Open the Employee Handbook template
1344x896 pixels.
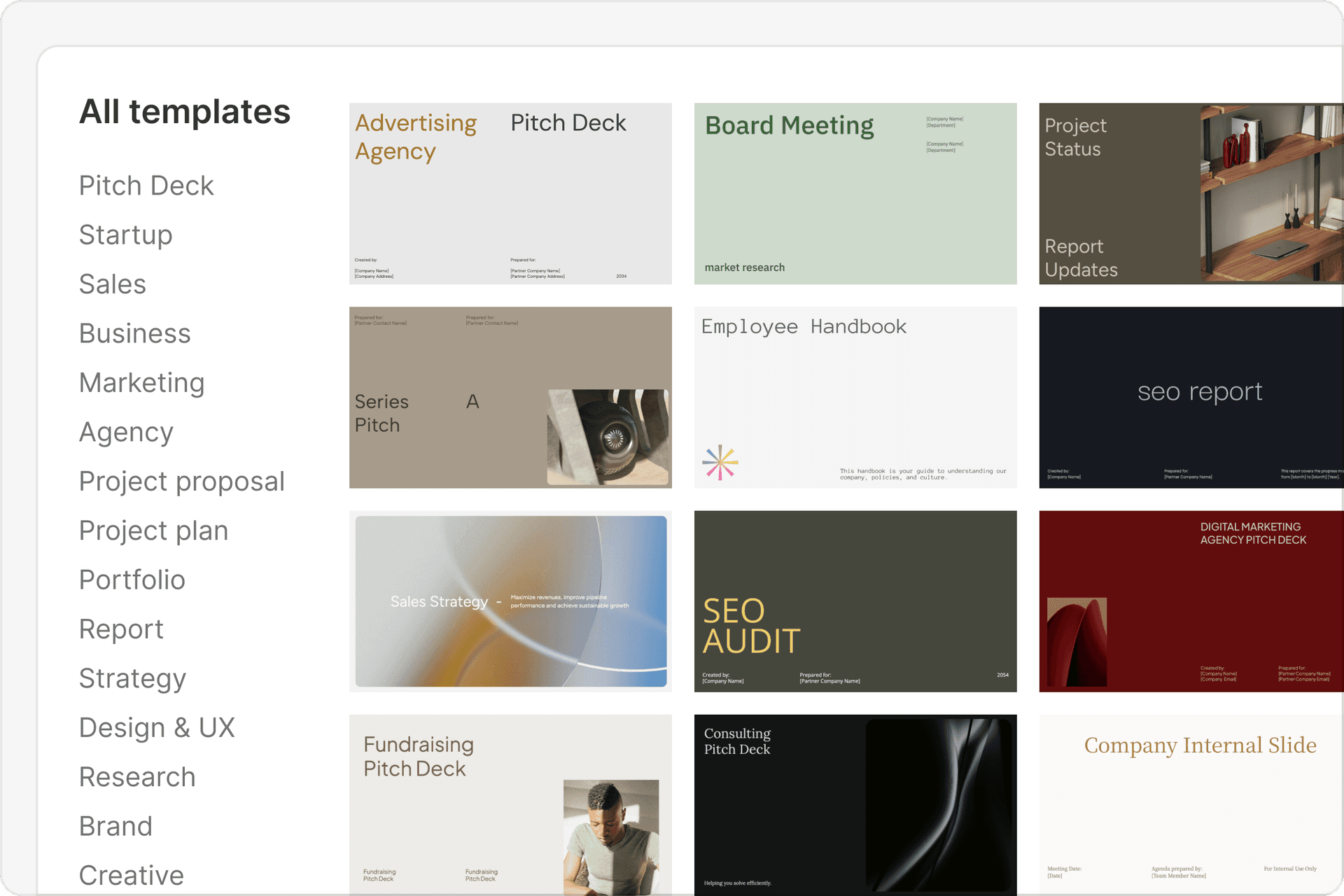pos(855,398)
